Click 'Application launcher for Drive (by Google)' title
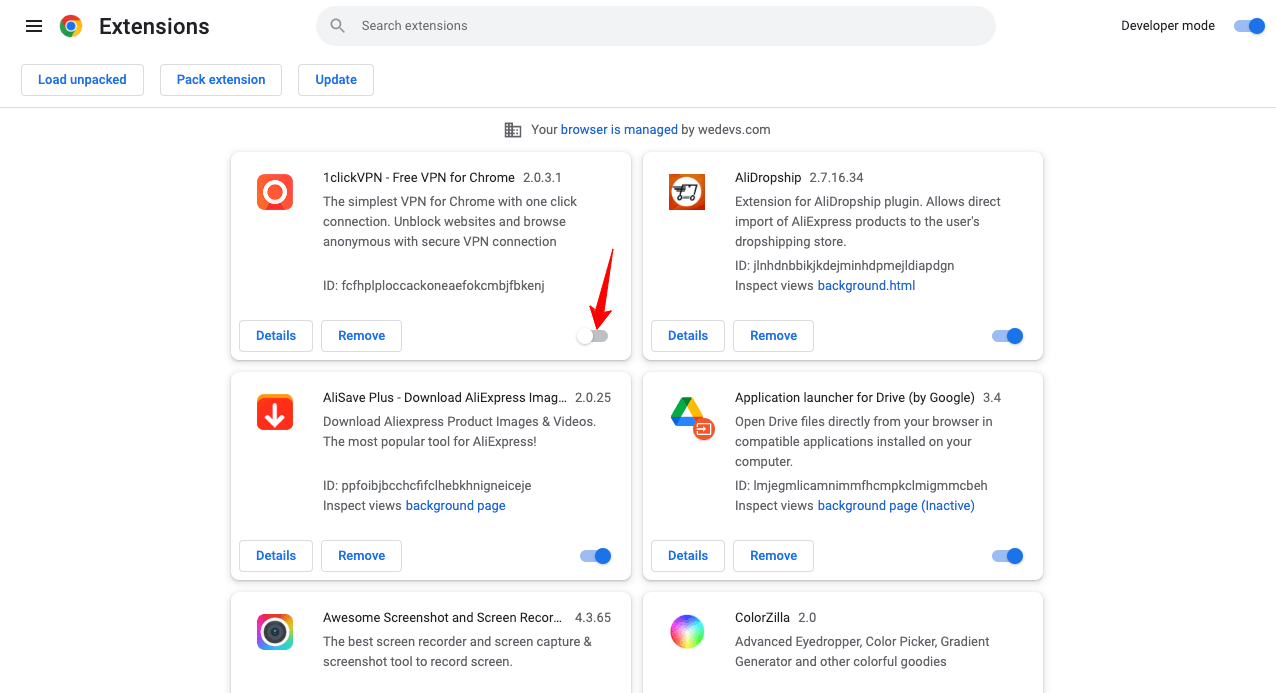This screenshot has height=693, width=1276. pos(855,398)
